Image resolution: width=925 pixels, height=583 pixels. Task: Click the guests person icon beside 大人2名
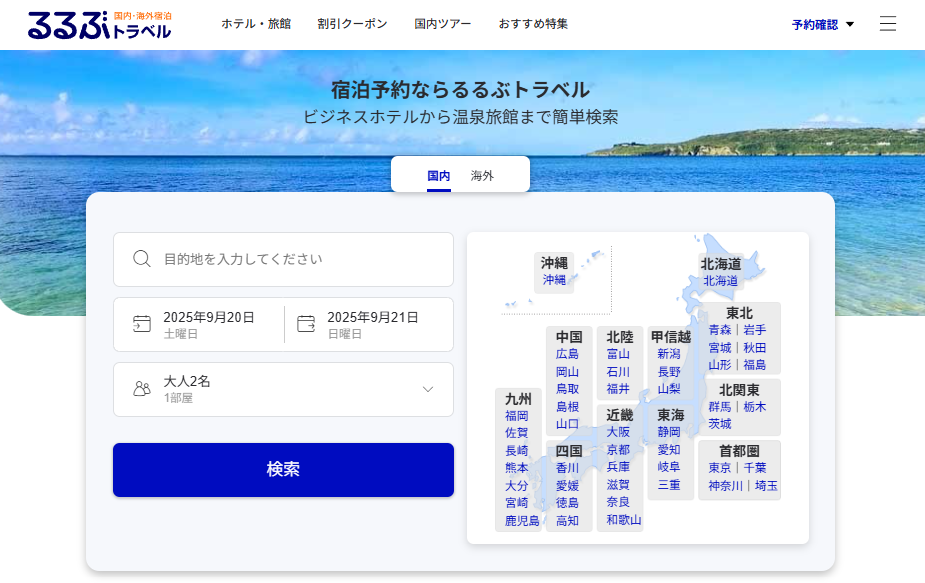(x=141, y=389)
